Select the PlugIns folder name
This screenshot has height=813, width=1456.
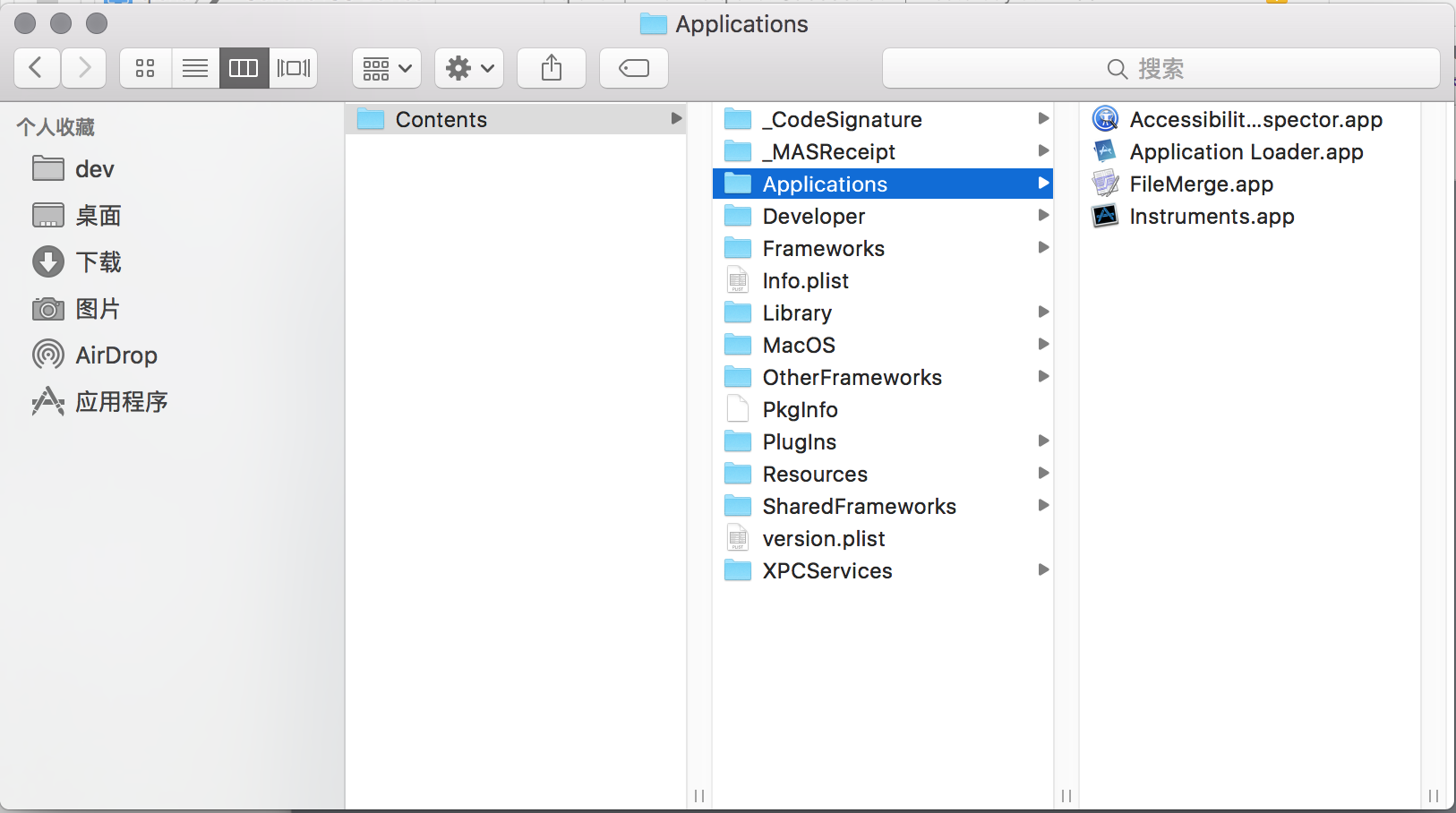point(800,442)
